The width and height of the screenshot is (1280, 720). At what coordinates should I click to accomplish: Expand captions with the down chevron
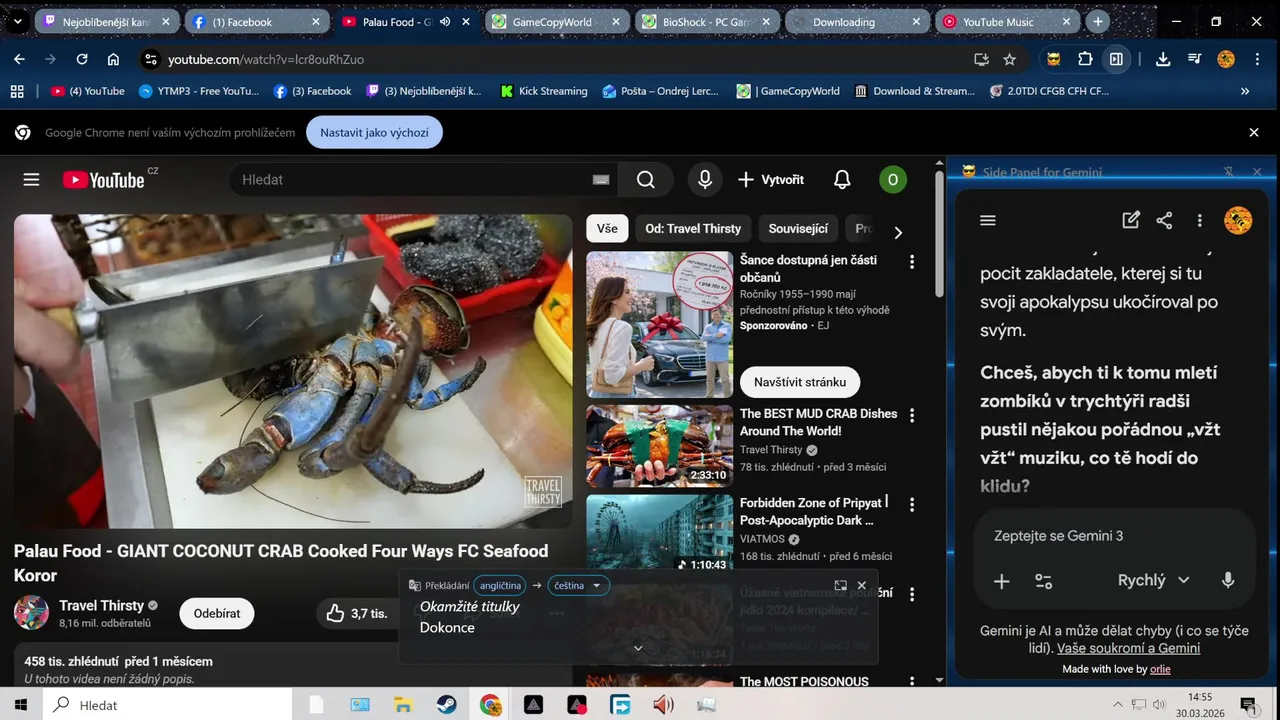638,648
